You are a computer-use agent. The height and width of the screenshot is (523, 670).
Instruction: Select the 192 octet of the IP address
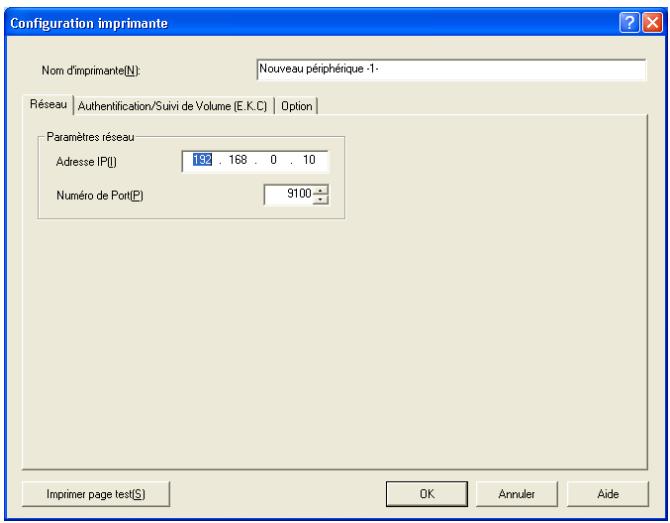[x=202, y=160]
